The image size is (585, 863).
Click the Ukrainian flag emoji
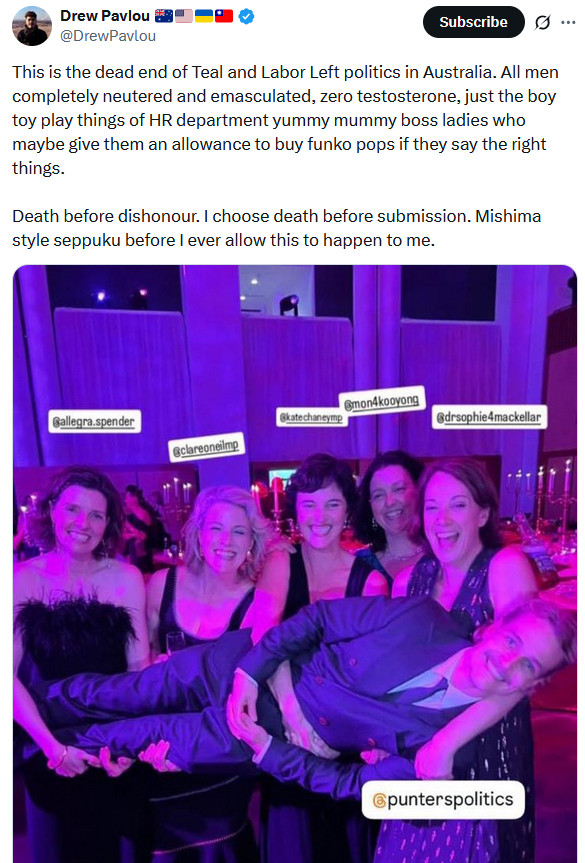204,16
